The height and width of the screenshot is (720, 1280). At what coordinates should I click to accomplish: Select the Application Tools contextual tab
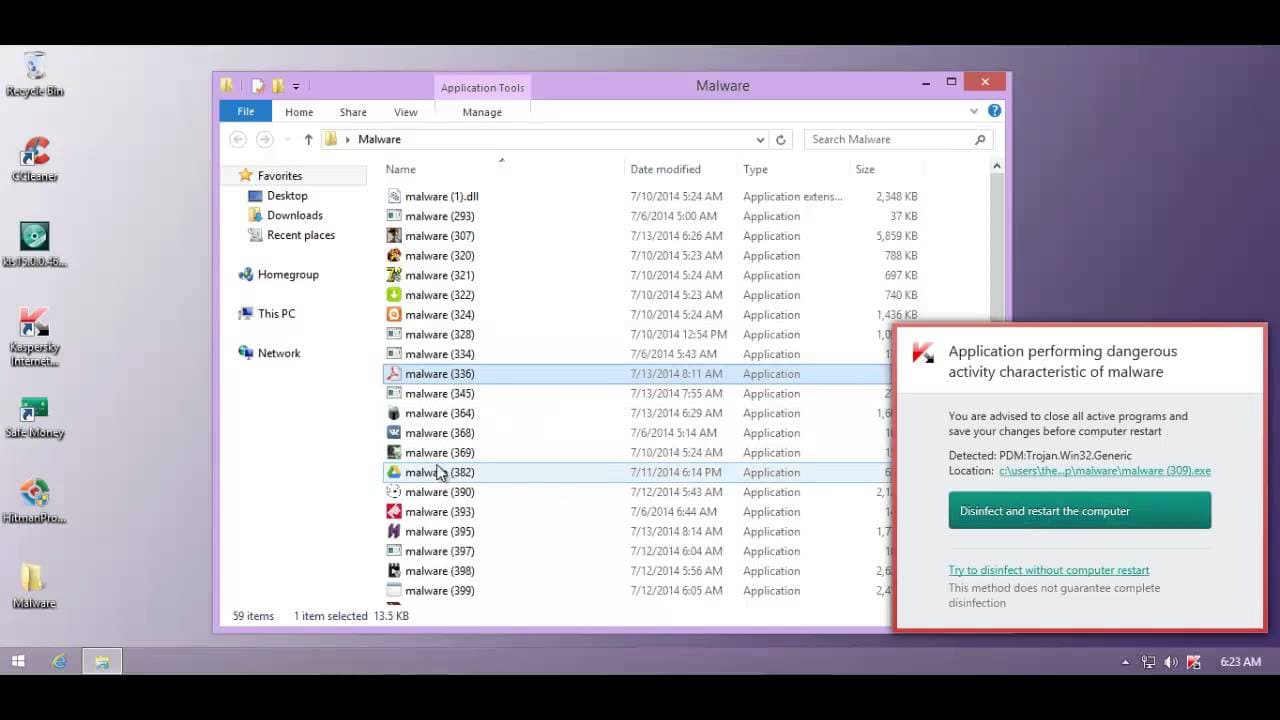(482, 87)
